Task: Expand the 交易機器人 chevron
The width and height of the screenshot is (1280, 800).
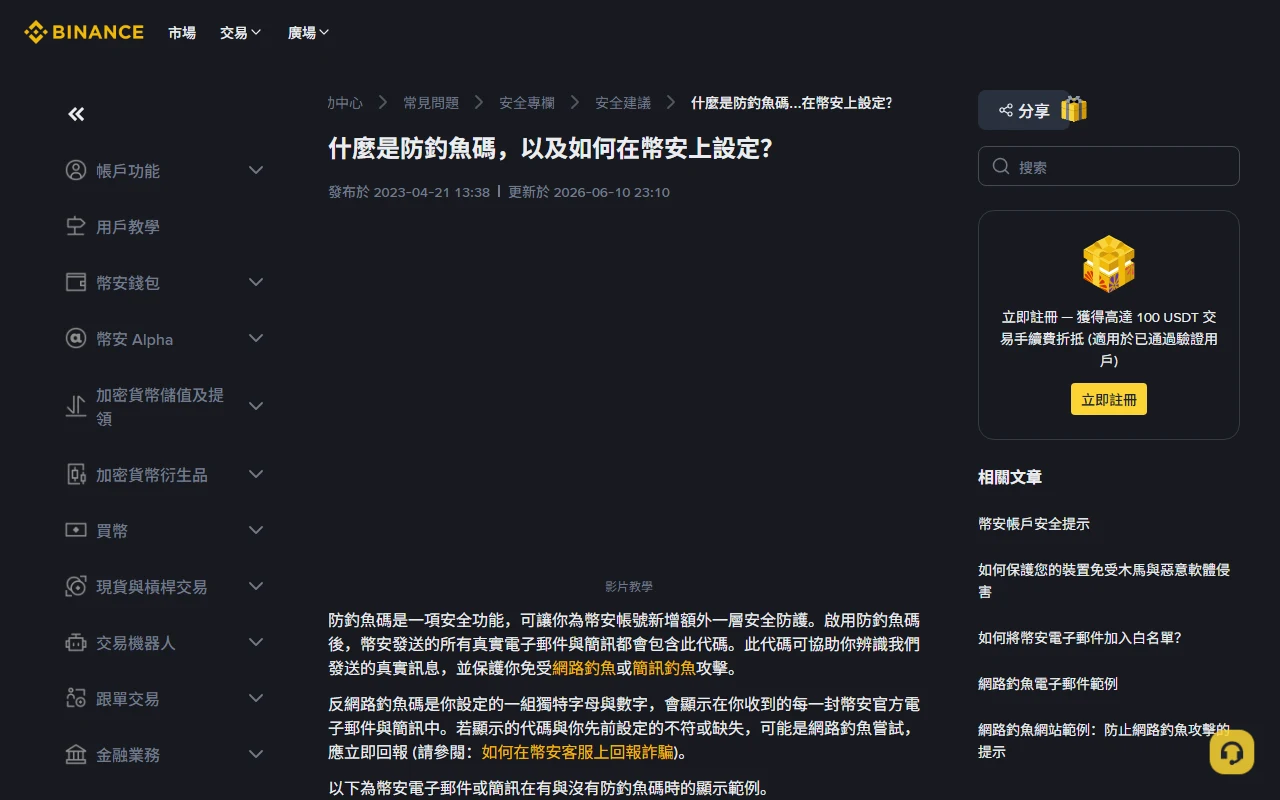Action: 256,642
